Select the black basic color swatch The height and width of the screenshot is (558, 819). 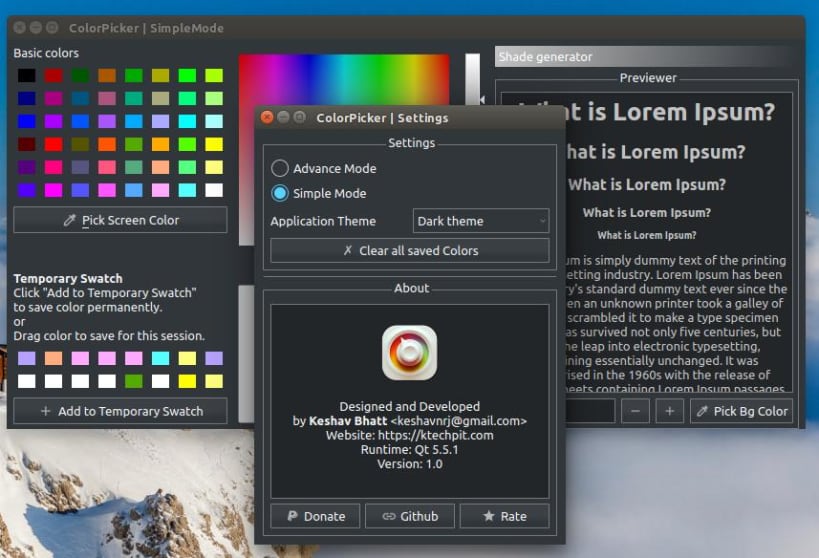point(27,75)
